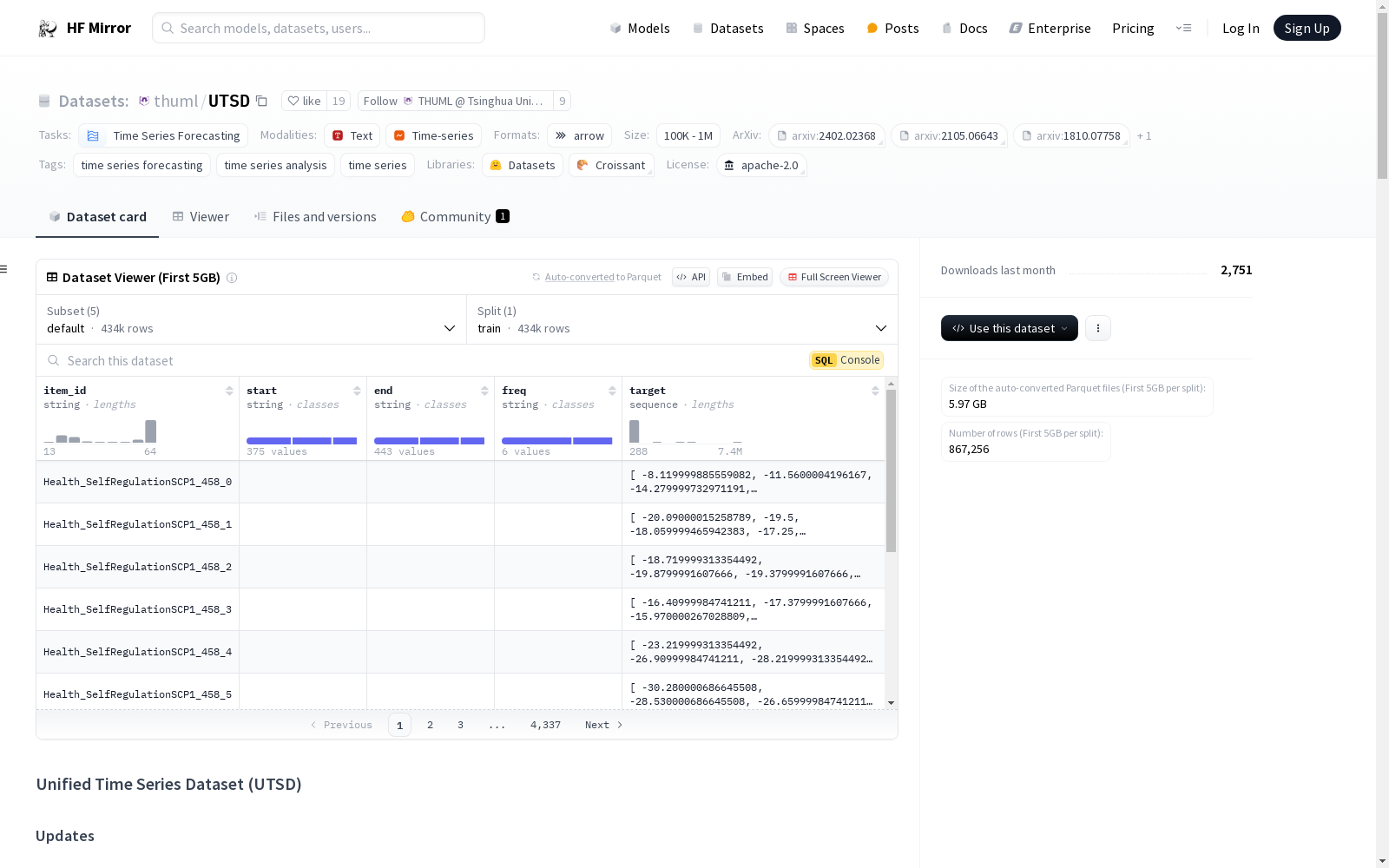Viewport: 1389px width, 868px height.
Task: Select the Text modality tag
Action: point(352,135)
